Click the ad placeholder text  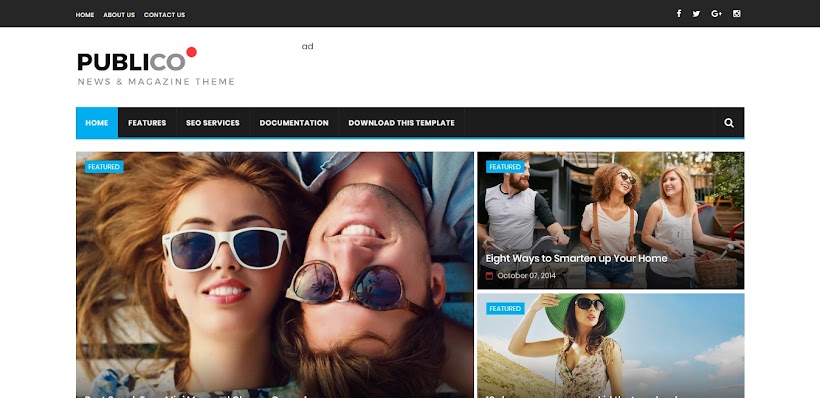pyautogui.click(x=308, y=46)
